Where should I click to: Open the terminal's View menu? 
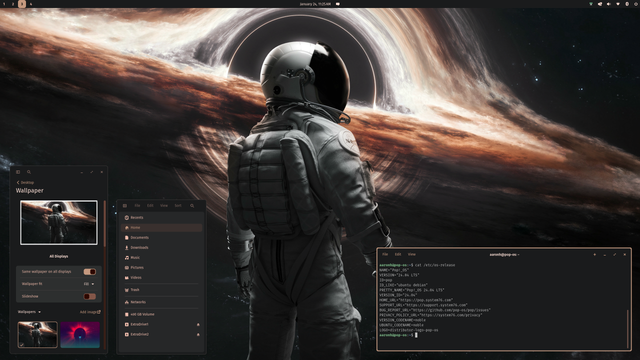pos(411,254)
